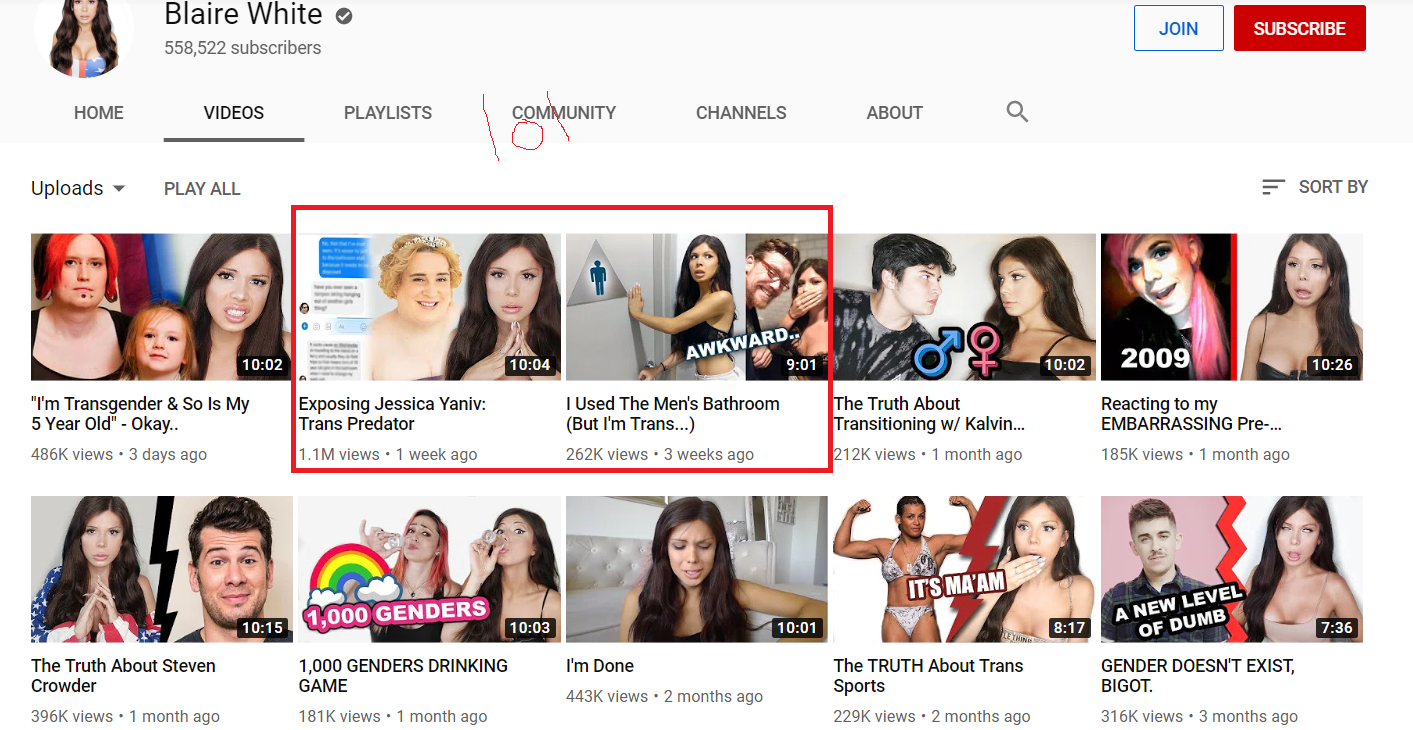The width and height of the screenshot is (1413, 730).
Task: Open the 1,000 Genders Drinking Game thumbnail
Action: (x=430, y=569)
